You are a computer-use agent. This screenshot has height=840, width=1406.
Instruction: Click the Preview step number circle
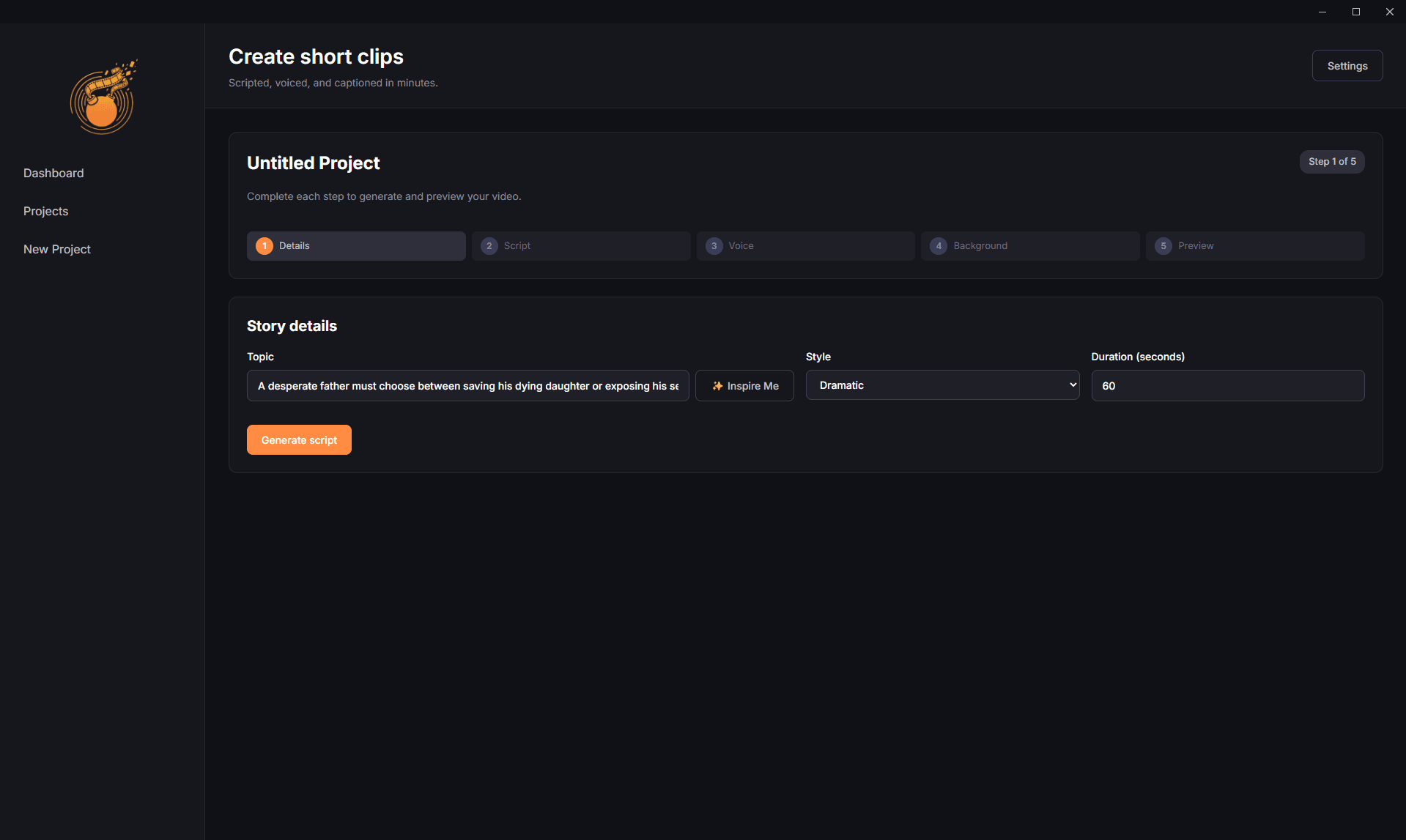tap(1163, 245)
